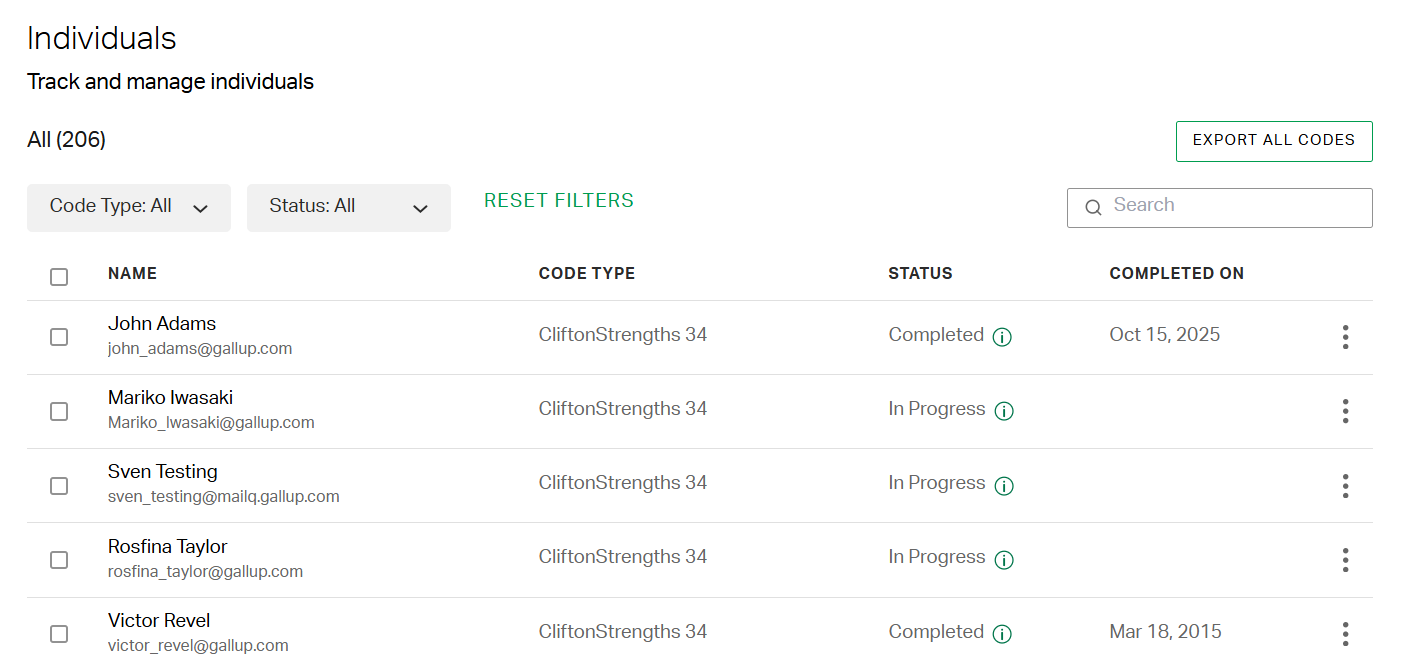The width and height of the screenshot is (1406, 667).
Task: Click the All (206) count label
Action: click(x=67, y=140)
